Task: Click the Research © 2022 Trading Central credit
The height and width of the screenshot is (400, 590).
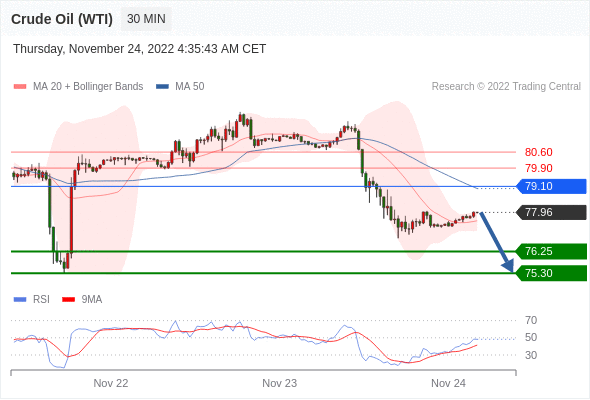Action: pyautogui.click(x=506, y=87)
